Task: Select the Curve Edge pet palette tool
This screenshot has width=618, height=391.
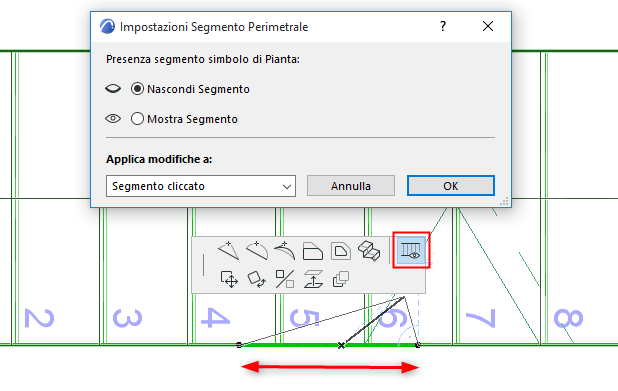Action: 257,251
